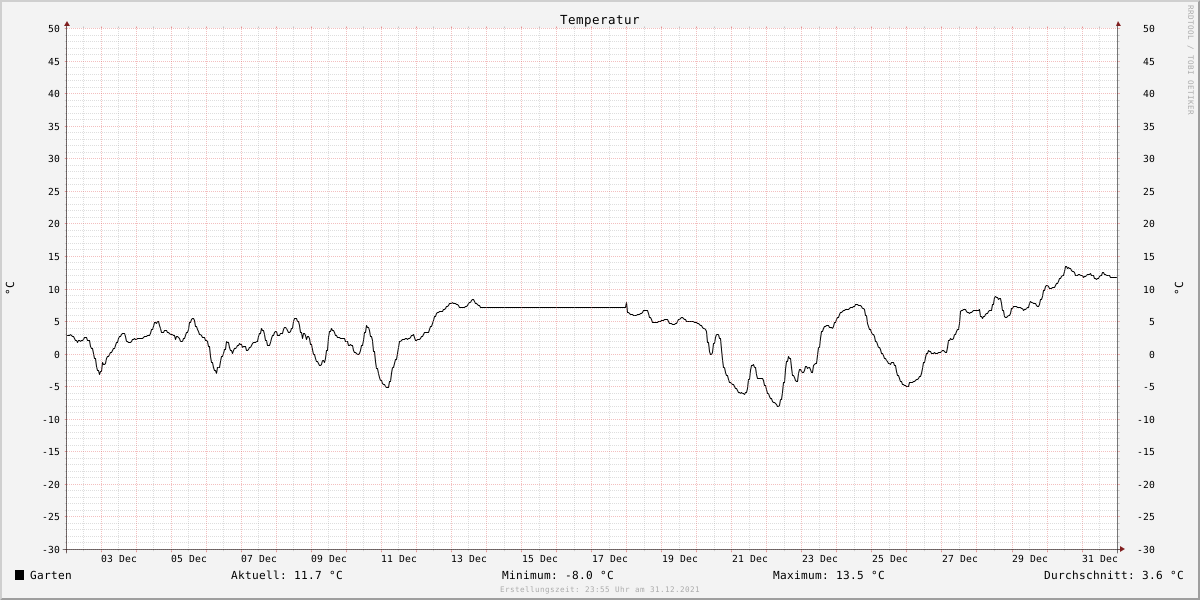Select the 'Durchschnitt: 3.6 °C' value
This screenshot has width=1200, height=600.
pos(1114,575)
